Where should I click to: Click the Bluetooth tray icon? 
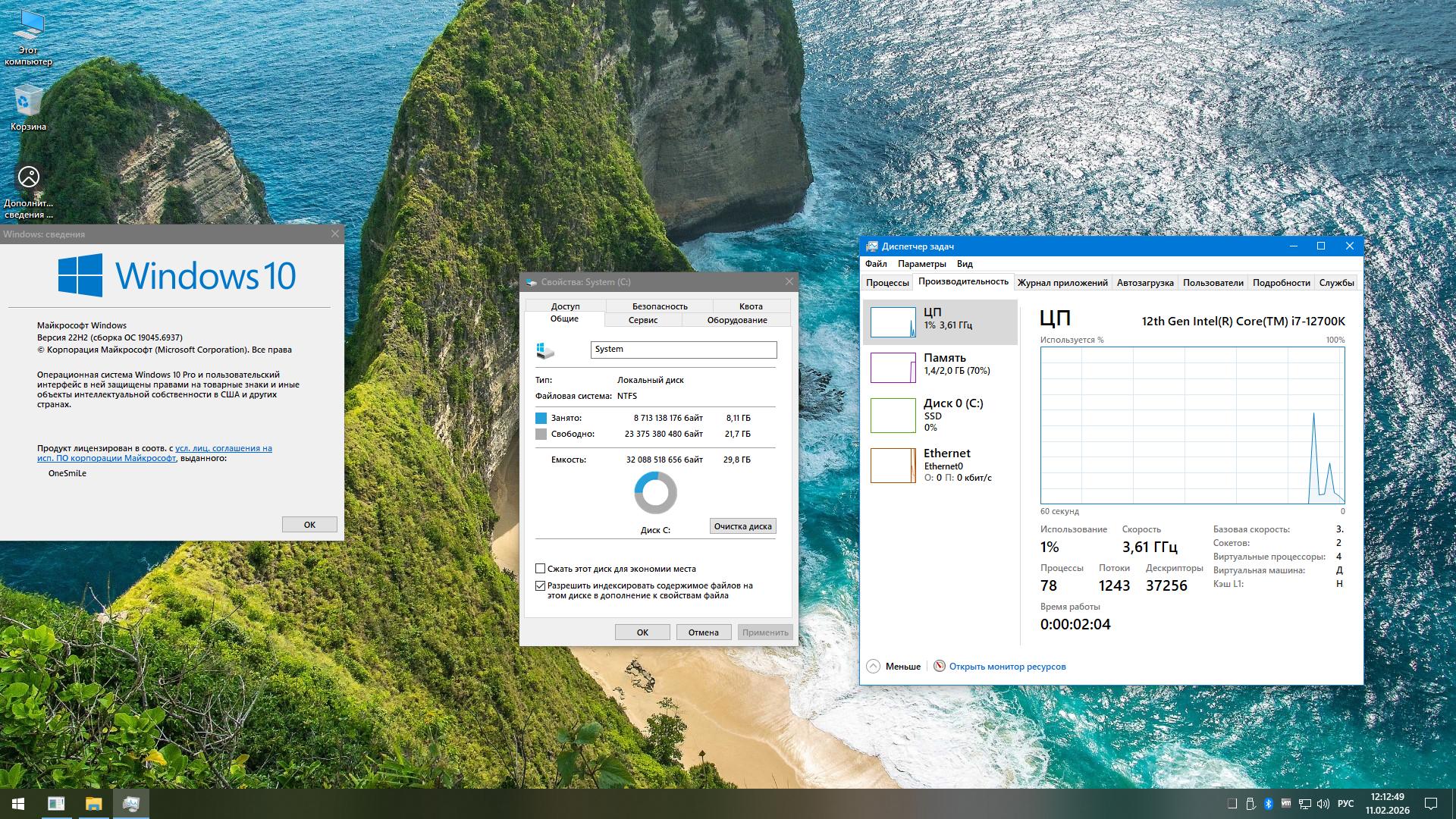click(x=1267, y=803)
